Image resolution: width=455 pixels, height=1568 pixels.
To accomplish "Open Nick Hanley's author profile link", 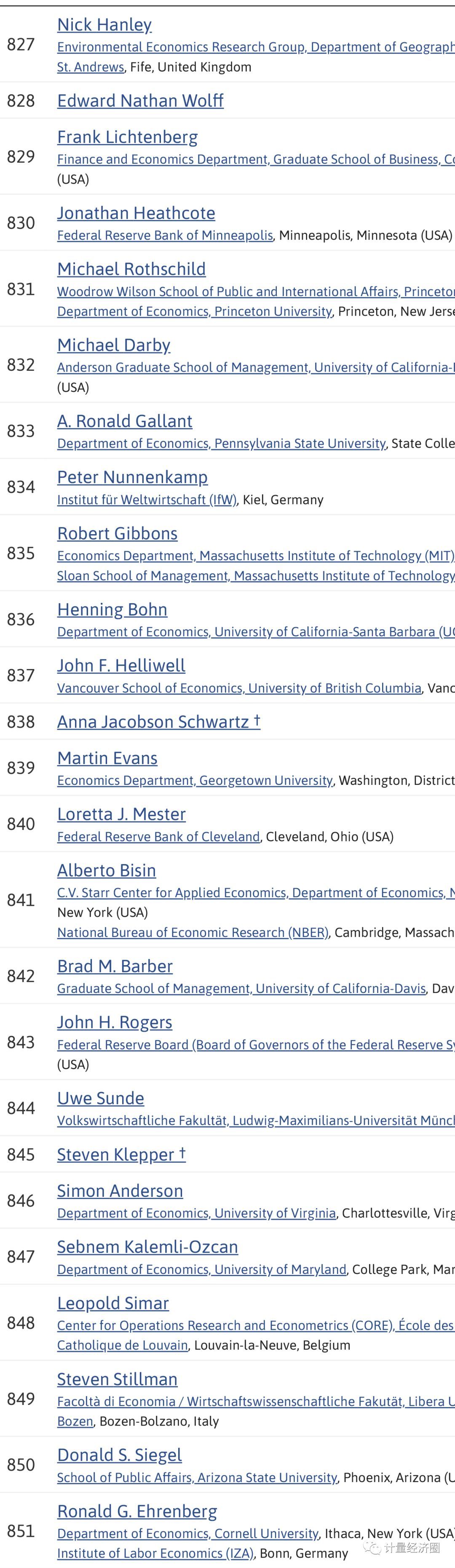I will click(x=104, y=25).
